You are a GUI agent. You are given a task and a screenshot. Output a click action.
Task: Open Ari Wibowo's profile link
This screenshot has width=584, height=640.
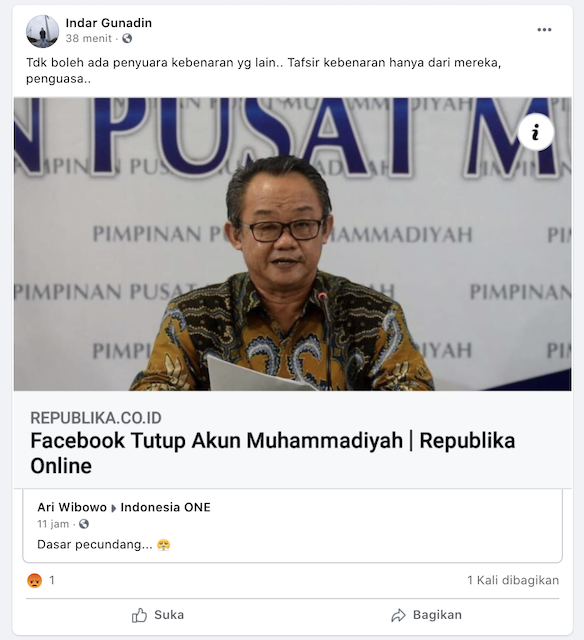[x=72, y=507]
